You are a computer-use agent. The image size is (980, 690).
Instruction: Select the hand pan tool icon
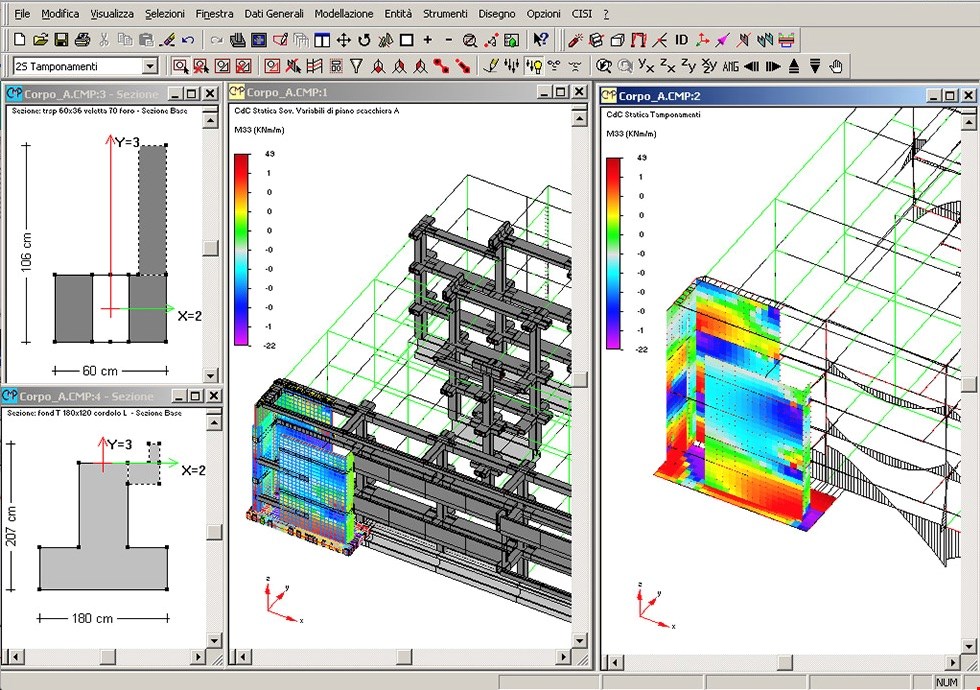click(x=836, y=66)
